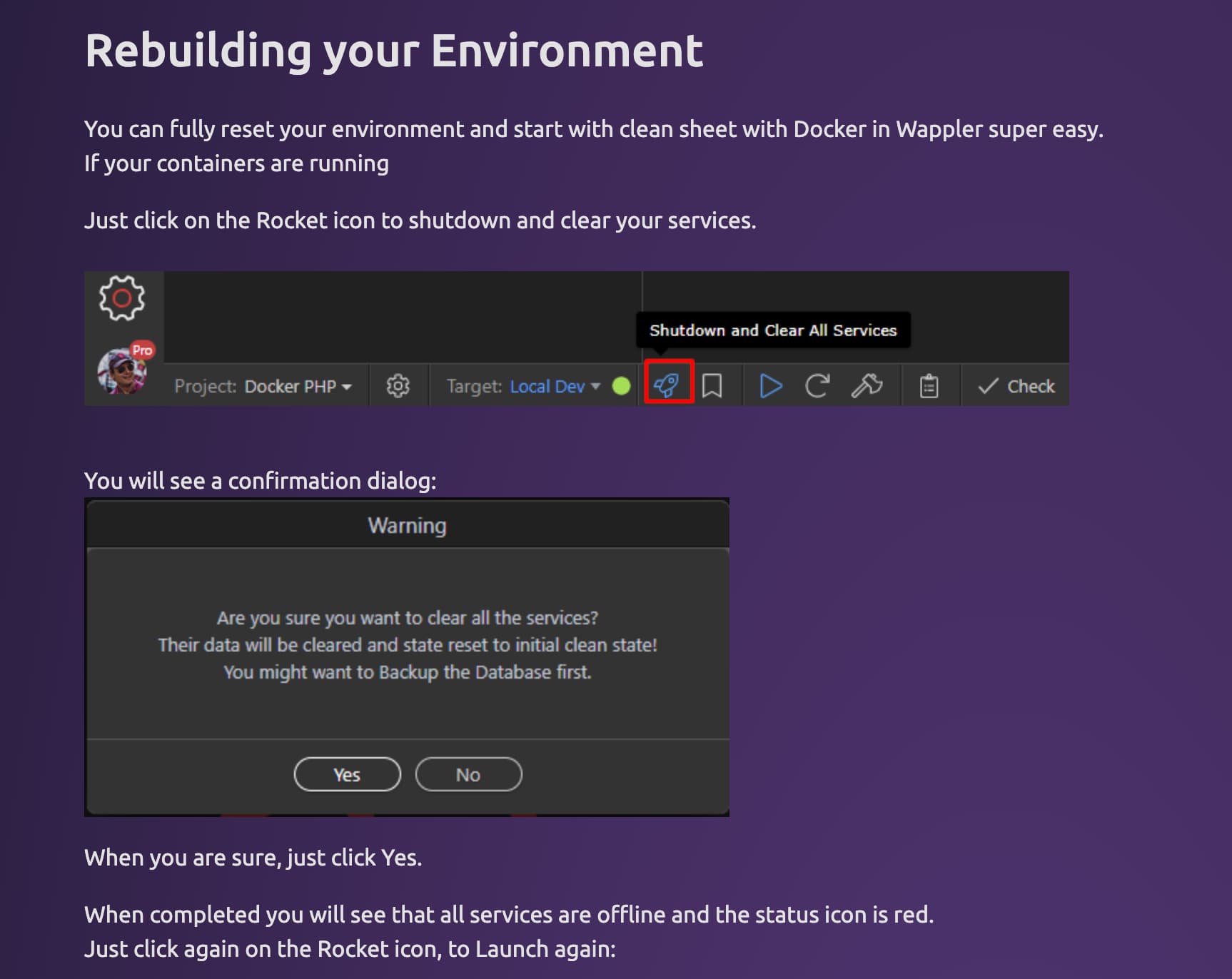Click the Shutdown and Clear All Services tooltip
The width and height of the screenshot is (1232, 979).
(773, 330)
